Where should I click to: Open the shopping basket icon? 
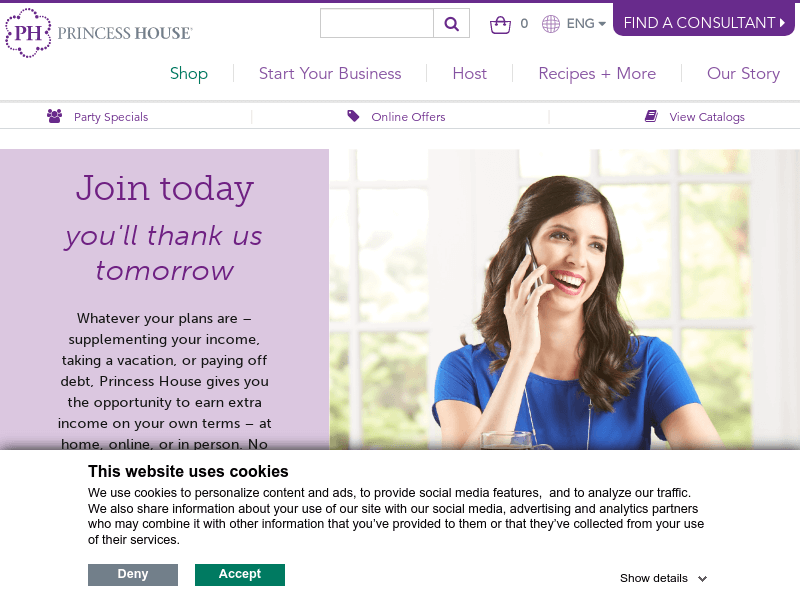pyautogui.click(x=500, y=24)
